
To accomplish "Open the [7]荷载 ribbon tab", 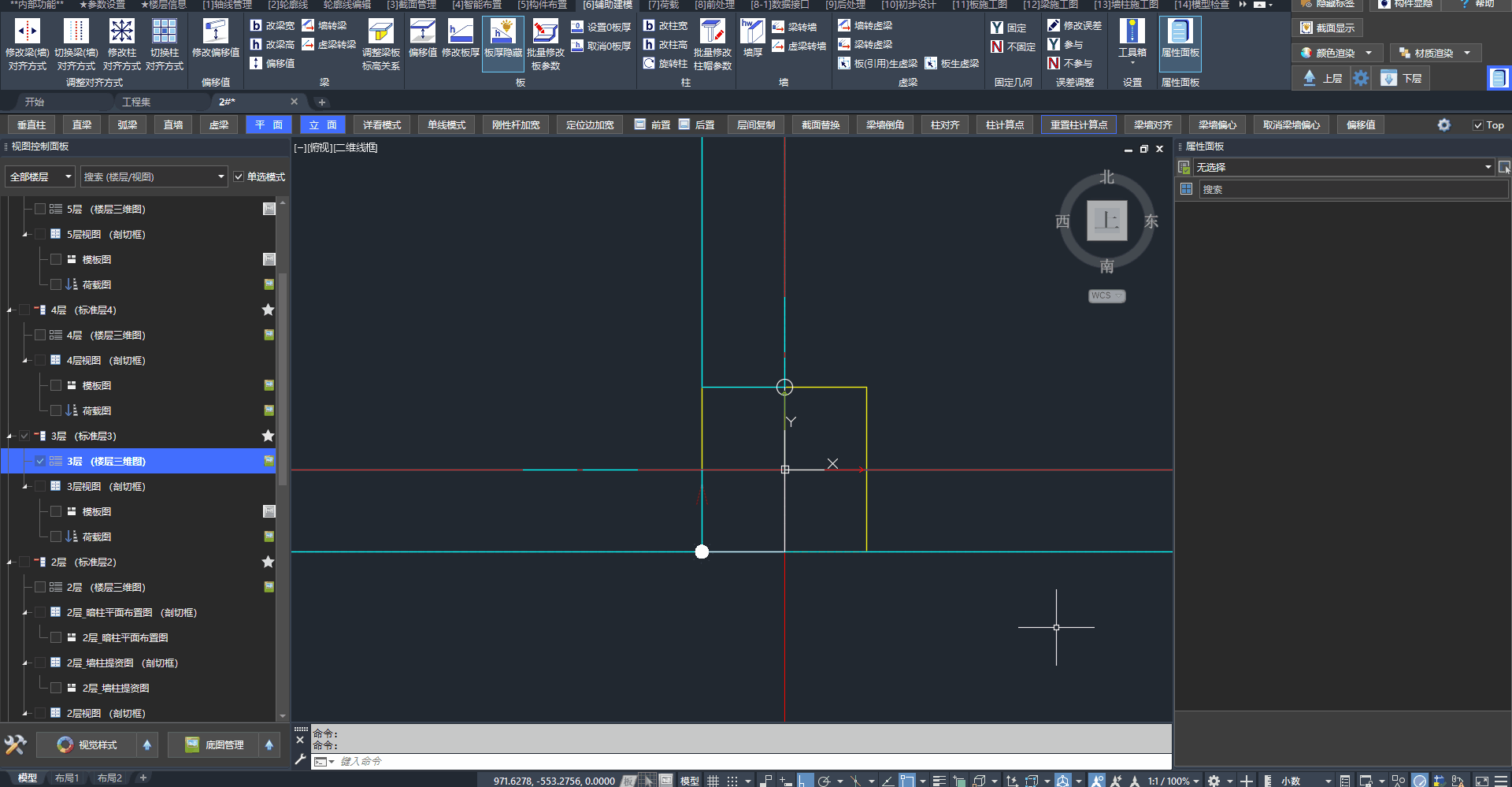I will pos(663,5).
